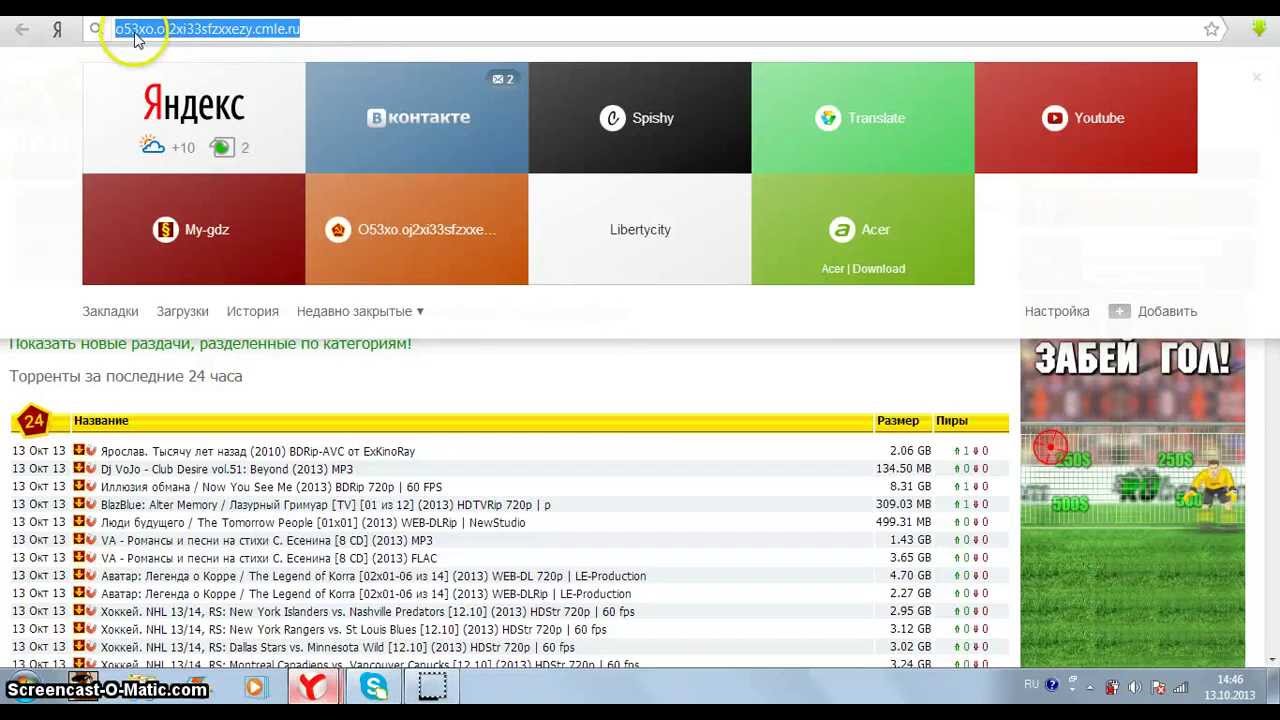Click magnet icon for Ярослав. Тысячу лет назад

coord(91,451)
